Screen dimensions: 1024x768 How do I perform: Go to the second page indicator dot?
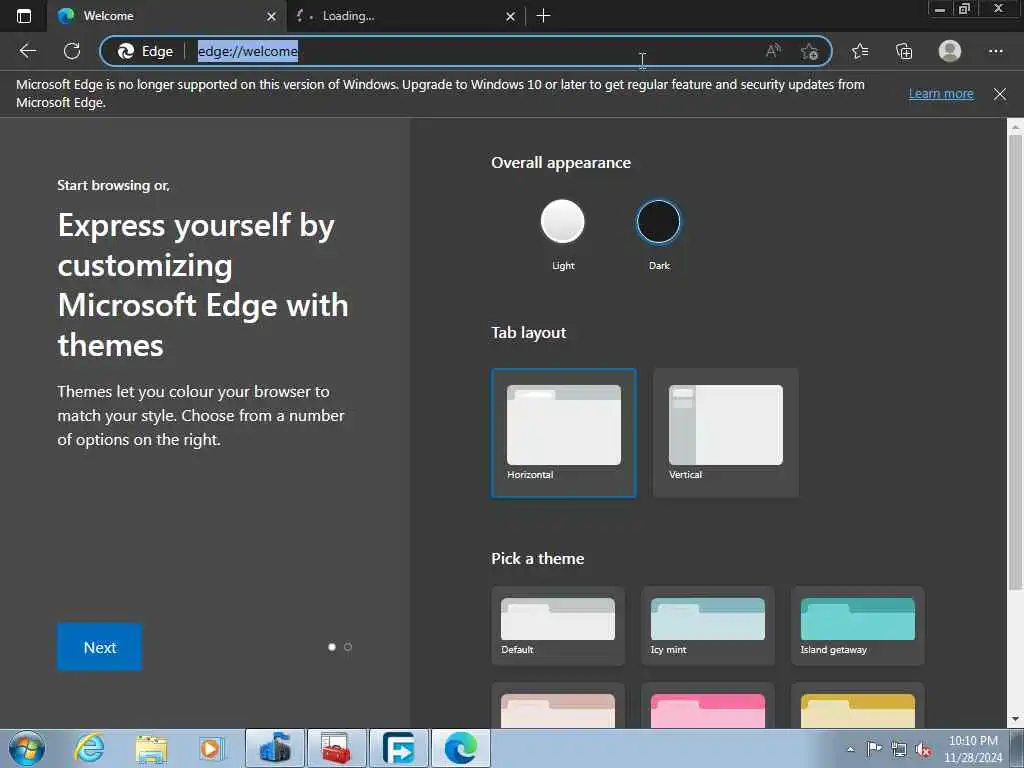[348, 647]
